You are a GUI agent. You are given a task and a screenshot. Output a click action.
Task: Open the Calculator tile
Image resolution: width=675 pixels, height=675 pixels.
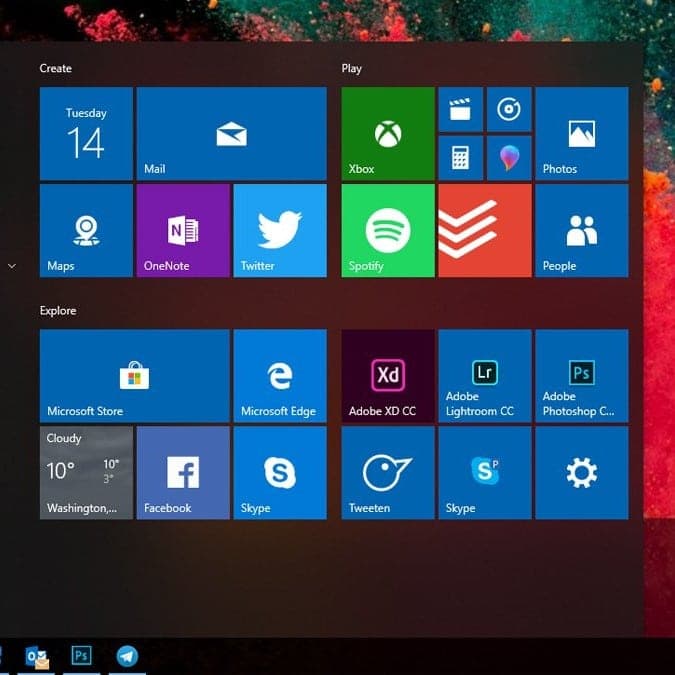click(461, 158)
